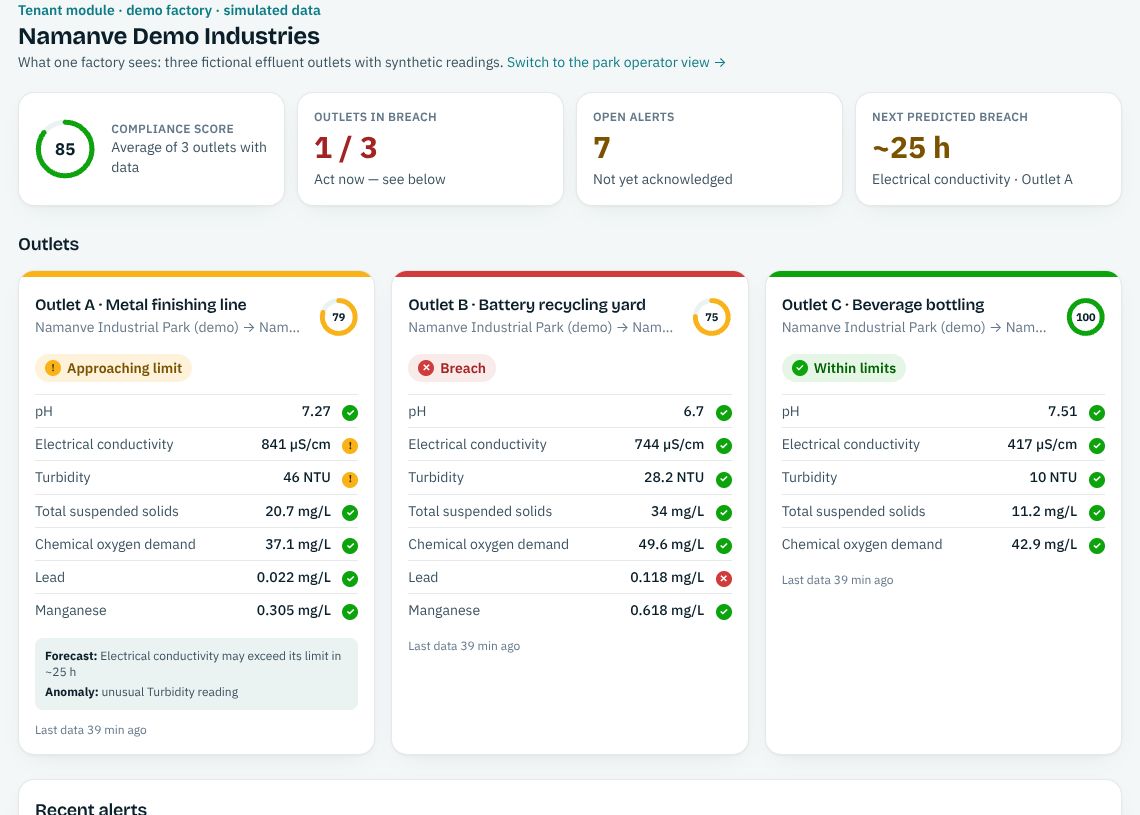Click Outlet B score ring 75

pyautogui.click(x=712, y=317)
